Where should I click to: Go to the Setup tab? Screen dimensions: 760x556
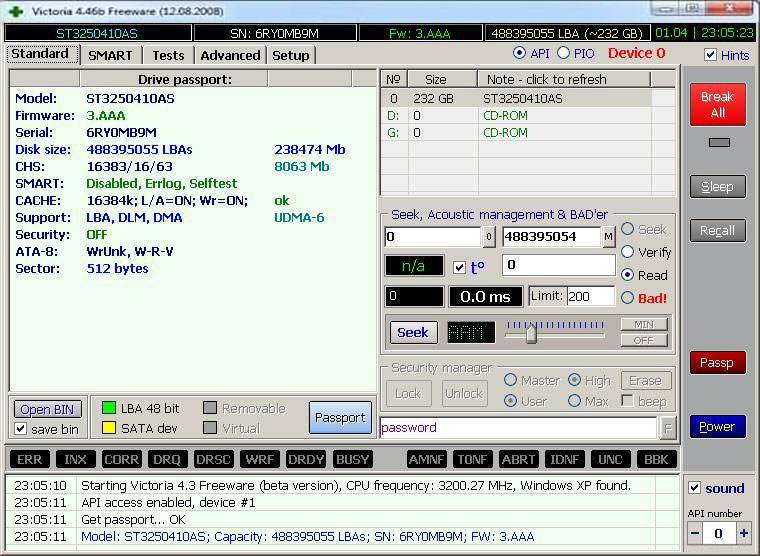point(290,55)
